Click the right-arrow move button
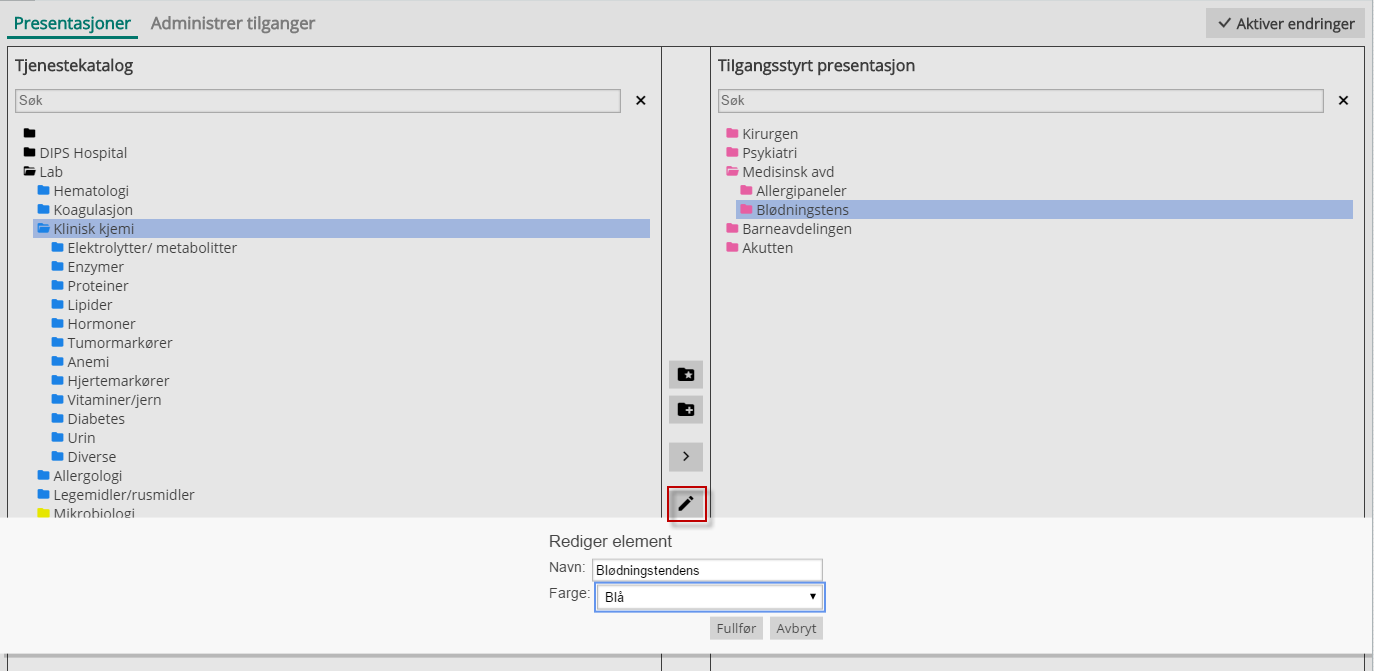1374x671 pixels. pos(686,457)
